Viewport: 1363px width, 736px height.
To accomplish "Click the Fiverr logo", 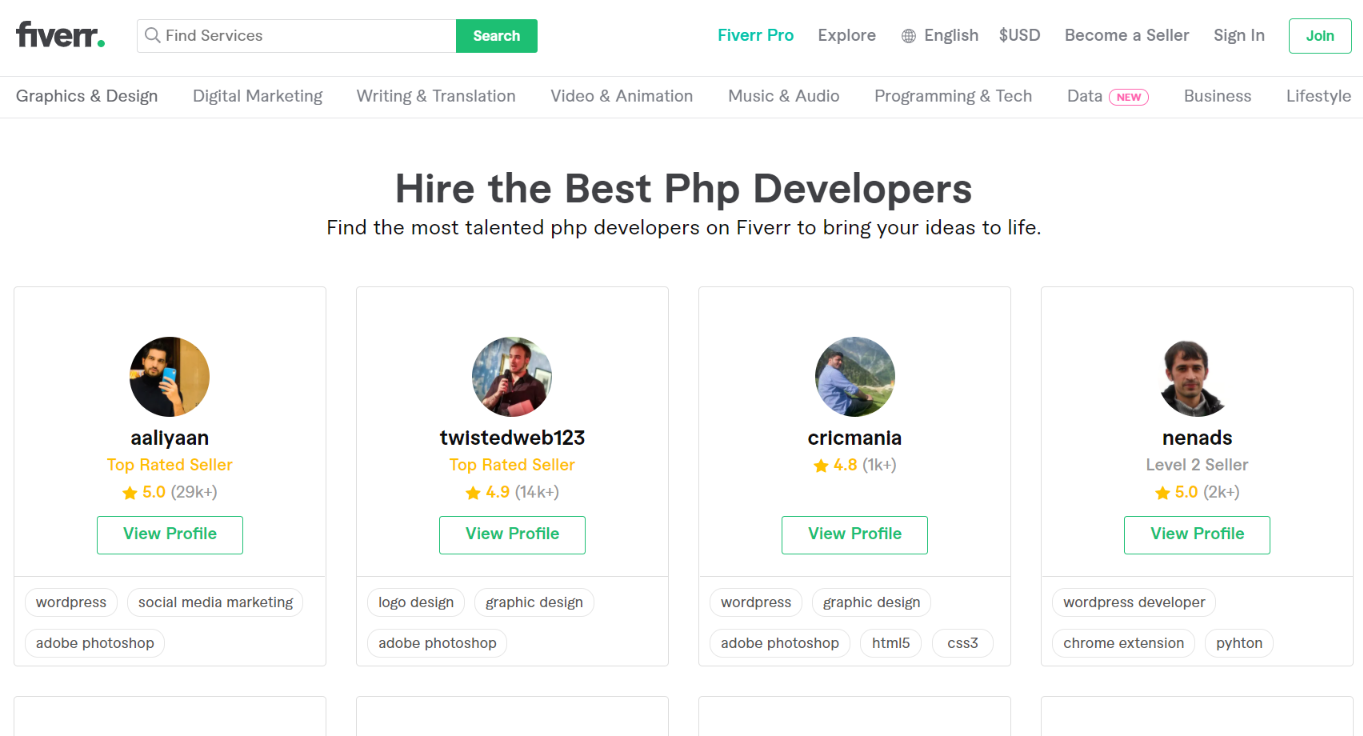I will point(60,35).
